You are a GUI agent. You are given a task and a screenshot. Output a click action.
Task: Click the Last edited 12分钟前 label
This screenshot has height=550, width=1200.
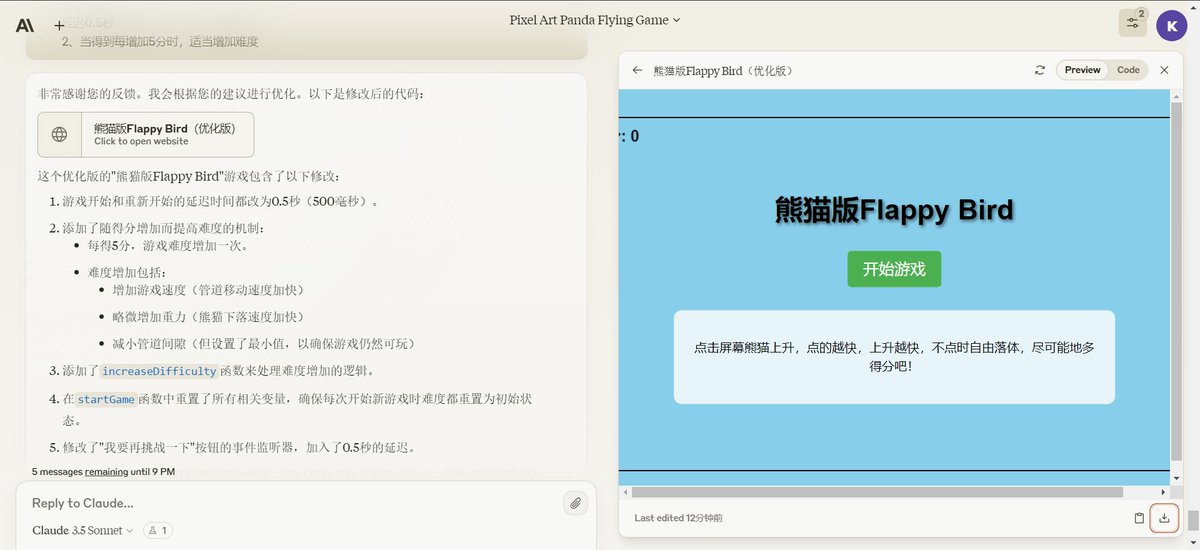coord(679,518)
